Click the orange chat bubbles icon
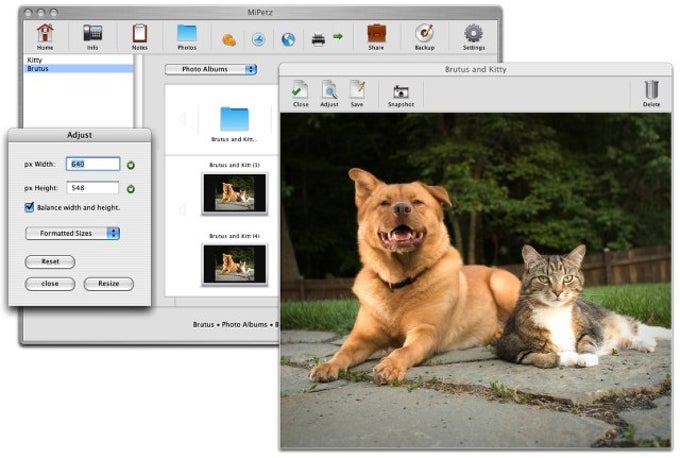Screen dimensions: 680x458 click(229, 40)
